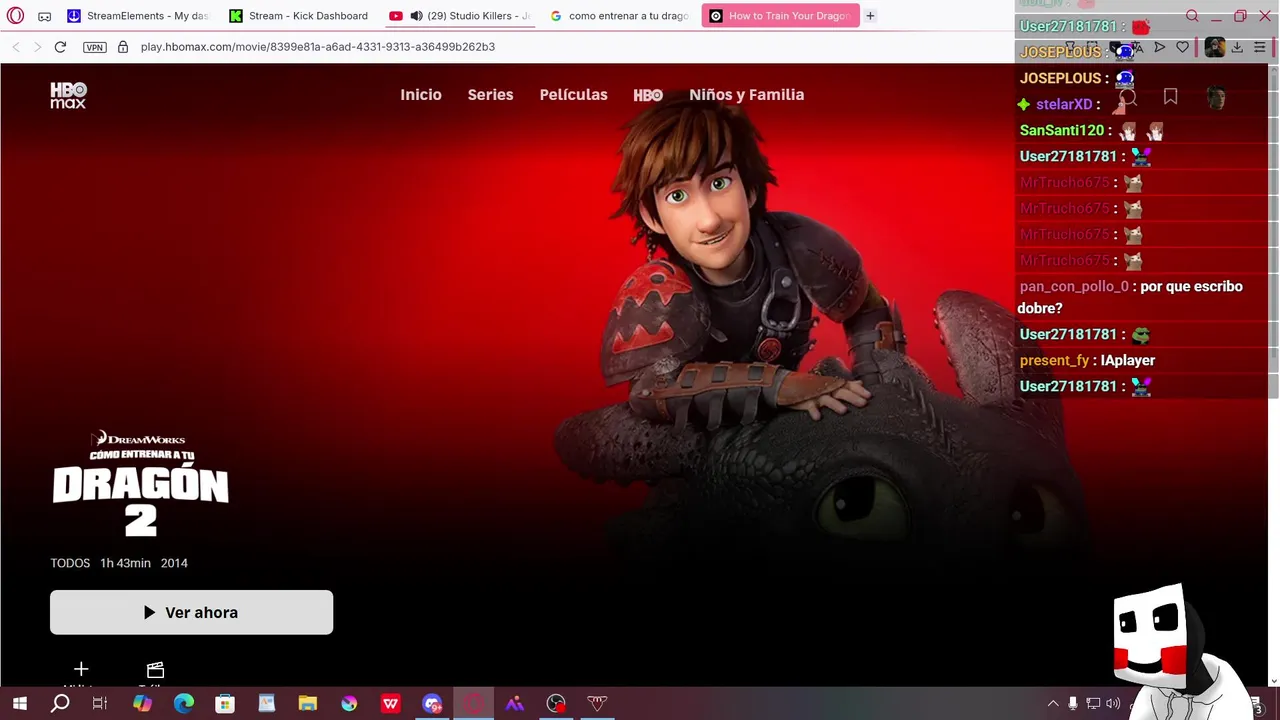
Task: Launch Copilot from the taskbar
Action: point(142,704)
